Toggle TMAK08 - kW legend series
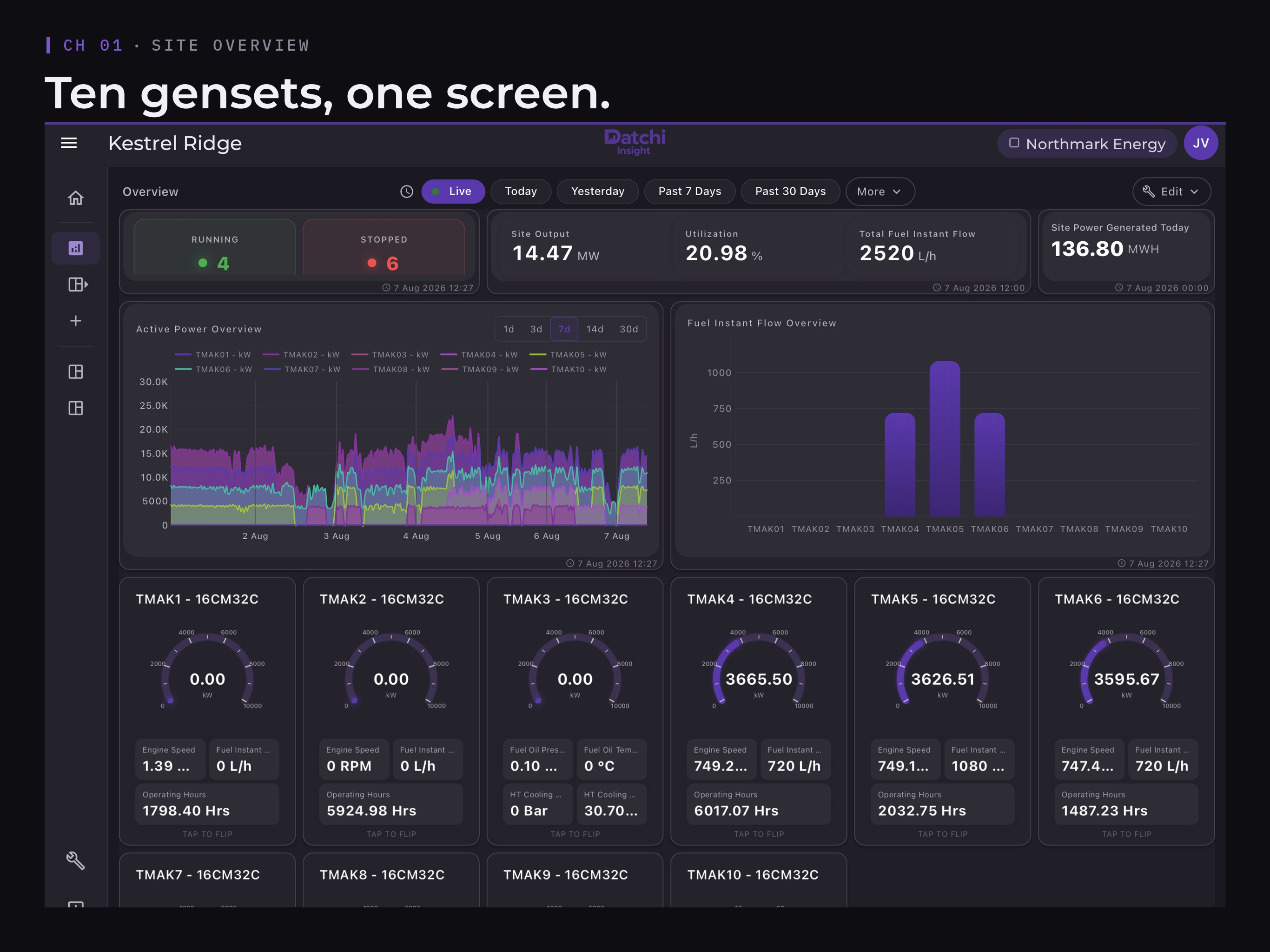Viewport: 1270px width, 952px height. click(x=390, y=369)
